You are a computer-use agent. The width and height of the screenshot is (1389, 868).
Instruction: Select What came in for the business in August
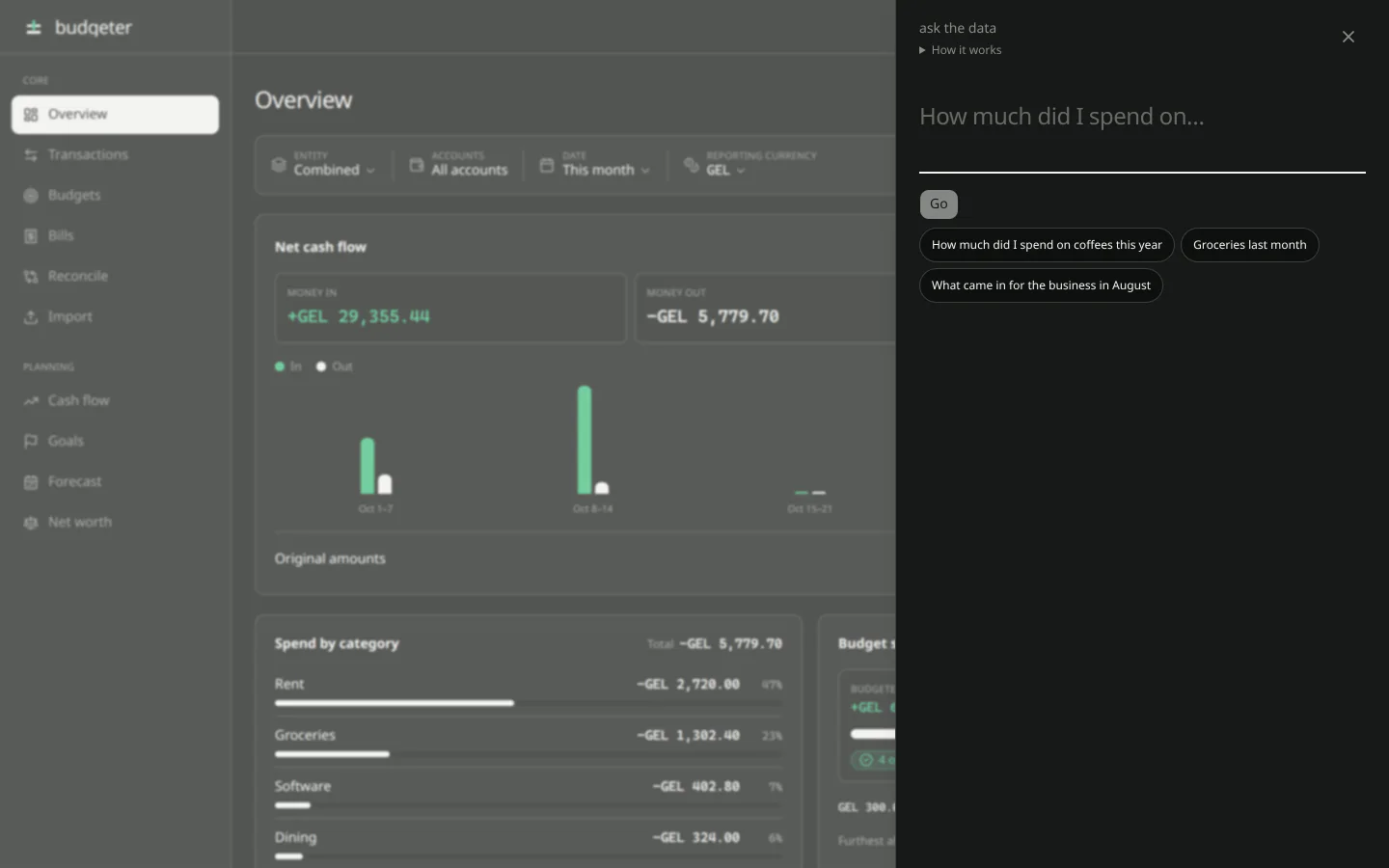tap(1041, 285)
